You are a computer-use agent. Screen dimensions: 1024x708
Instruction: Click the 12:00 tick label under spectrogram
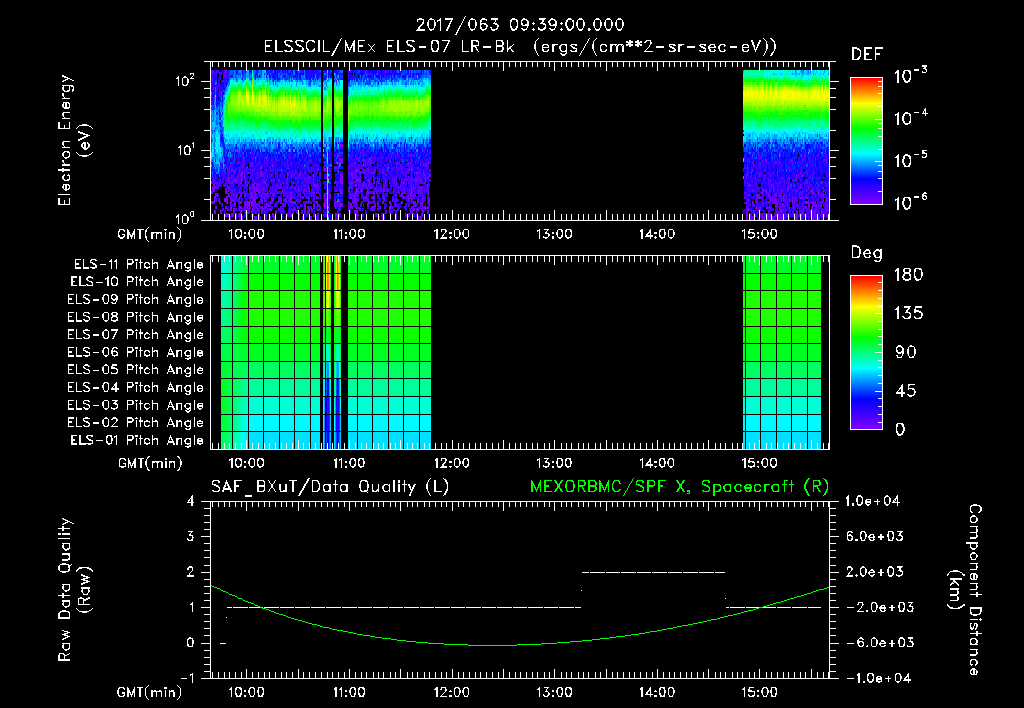[x=451, y=234]
